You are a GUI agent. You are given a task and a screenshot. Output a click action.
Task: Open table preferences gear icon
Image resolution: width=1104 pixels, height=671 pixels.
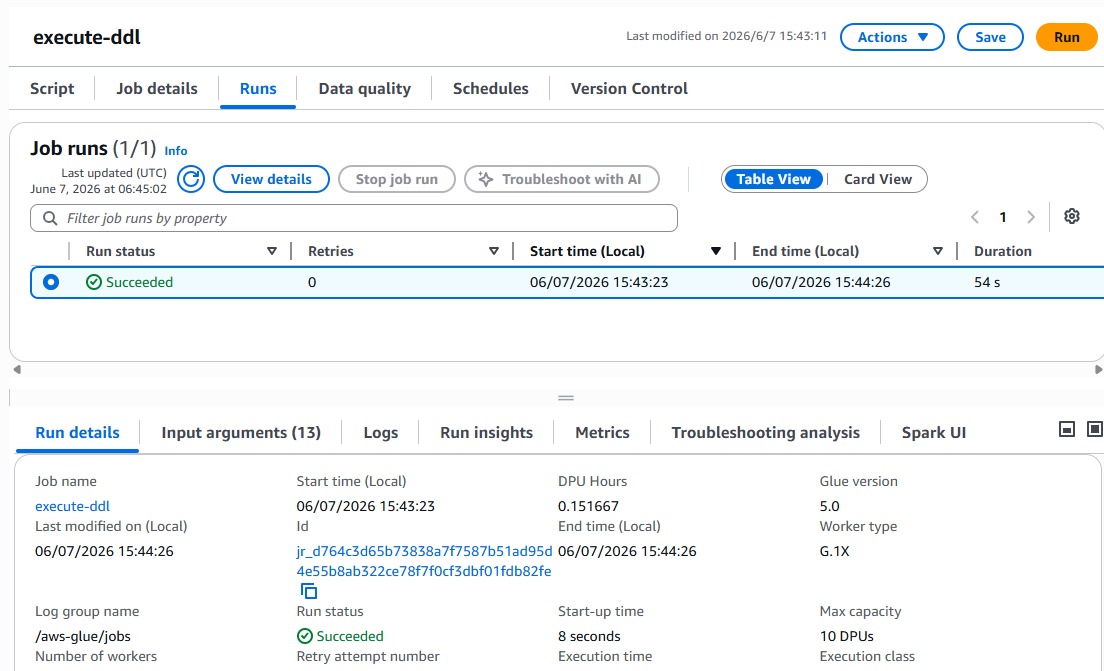click(x=1072, y=216)
